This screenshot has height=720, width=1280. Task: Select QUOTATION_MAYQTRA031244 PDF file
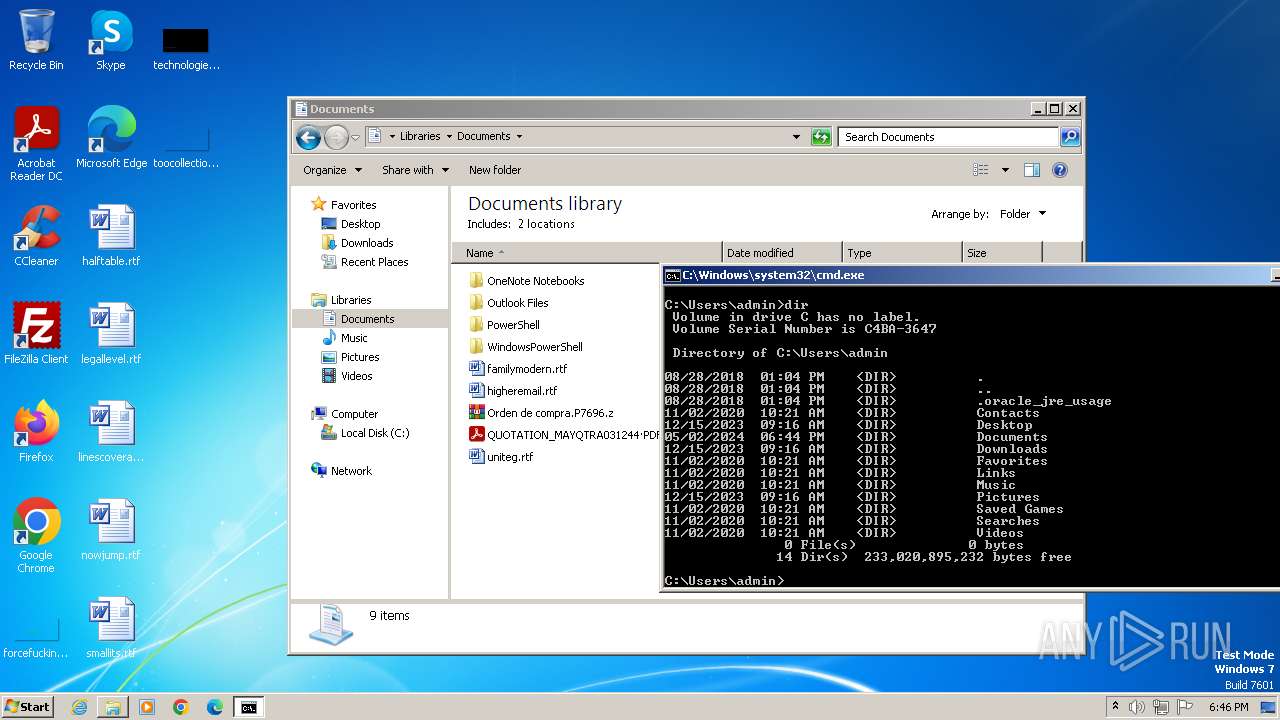point(563,435)
